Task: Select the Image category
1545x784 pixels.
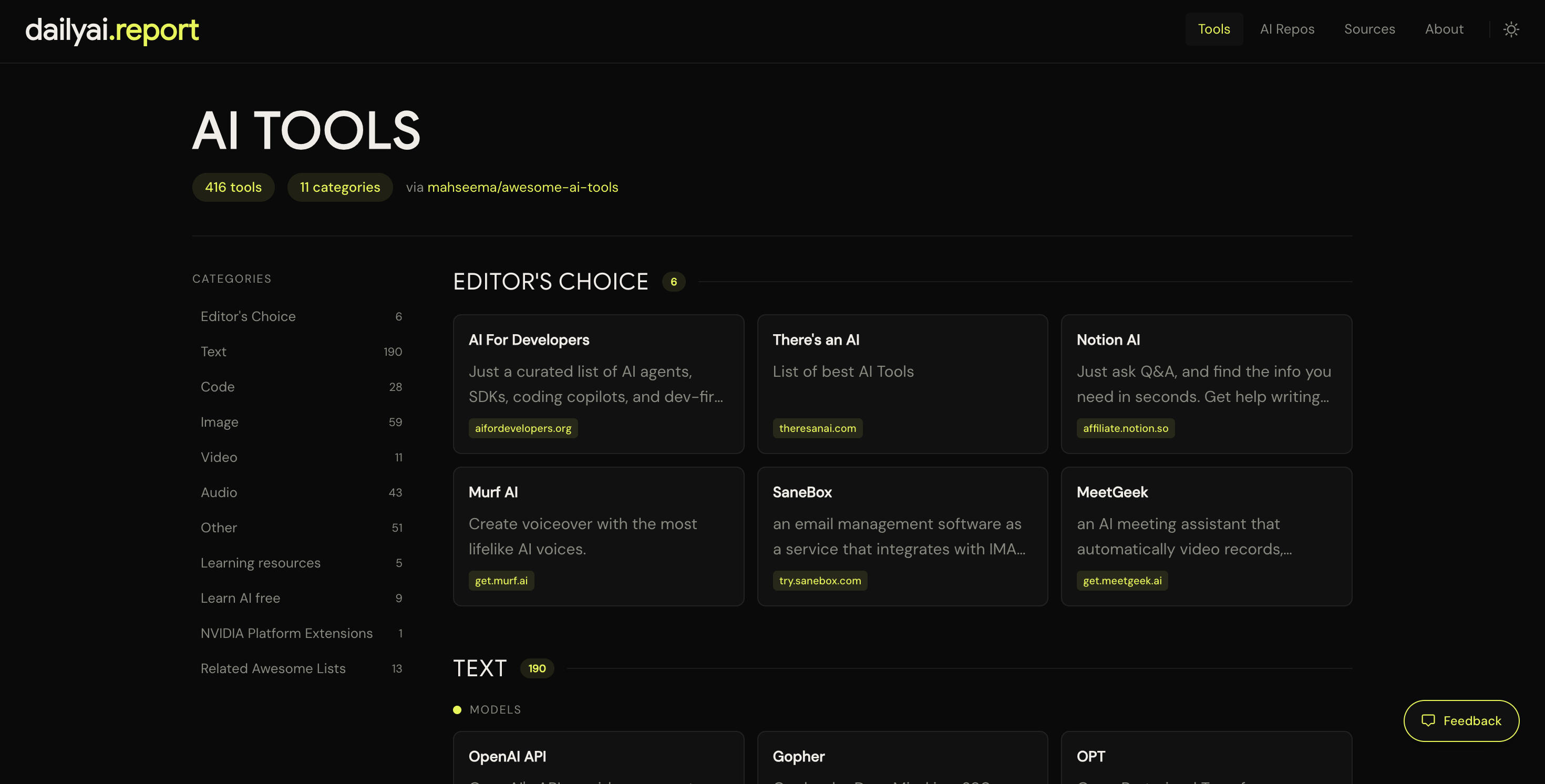Action: pos(220,422)
